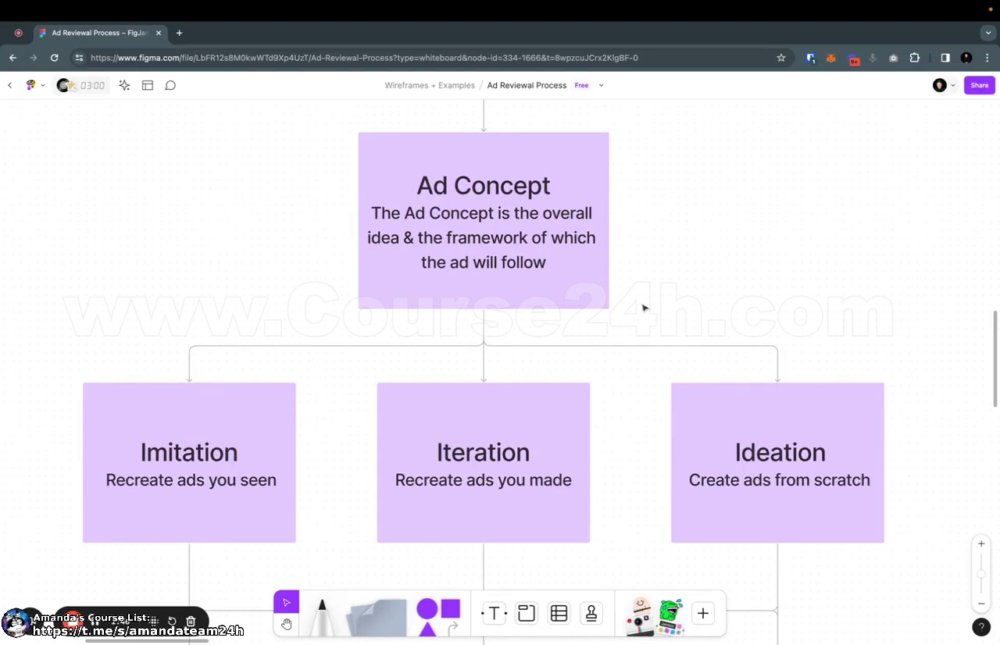Expand the file name dropdown chevron
This screenshot has height=645, width=1000.
point(601,85)
